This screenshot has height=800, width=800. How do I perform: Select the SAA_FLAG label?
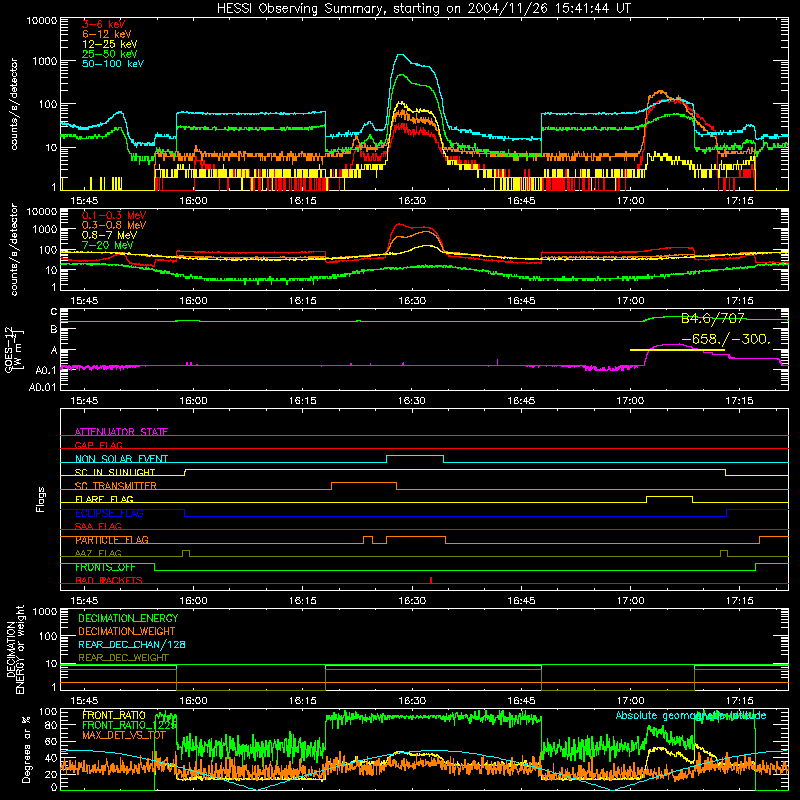[x=98, y=526]
